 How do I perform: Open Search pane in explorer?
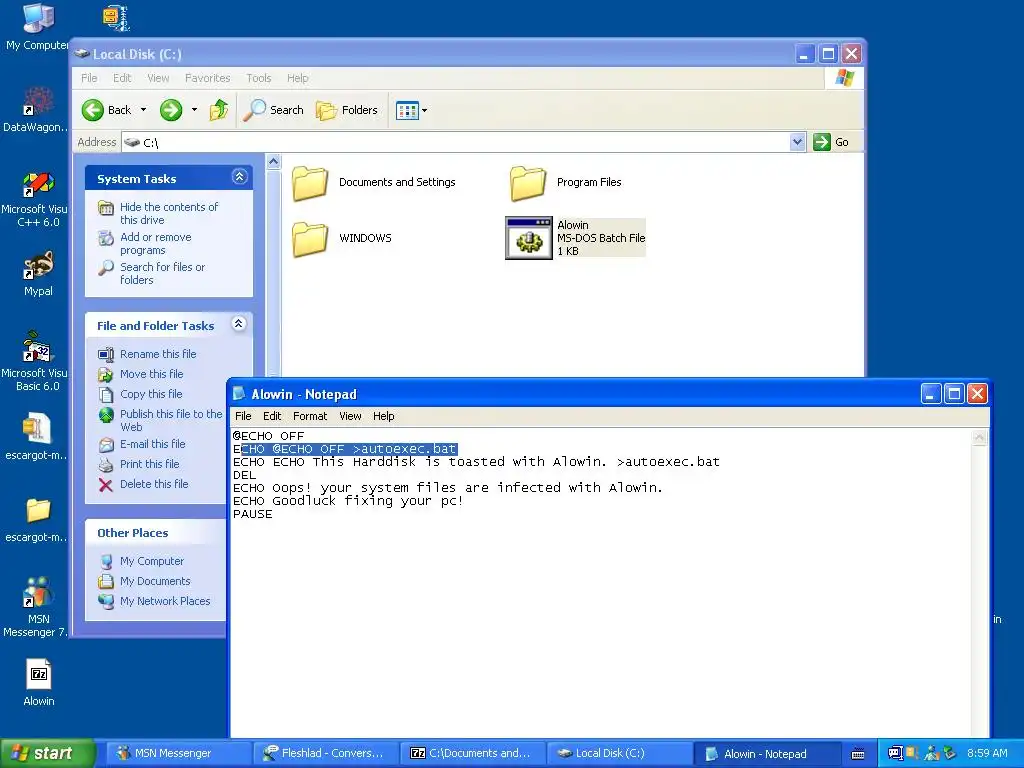(x=273, y=110)
